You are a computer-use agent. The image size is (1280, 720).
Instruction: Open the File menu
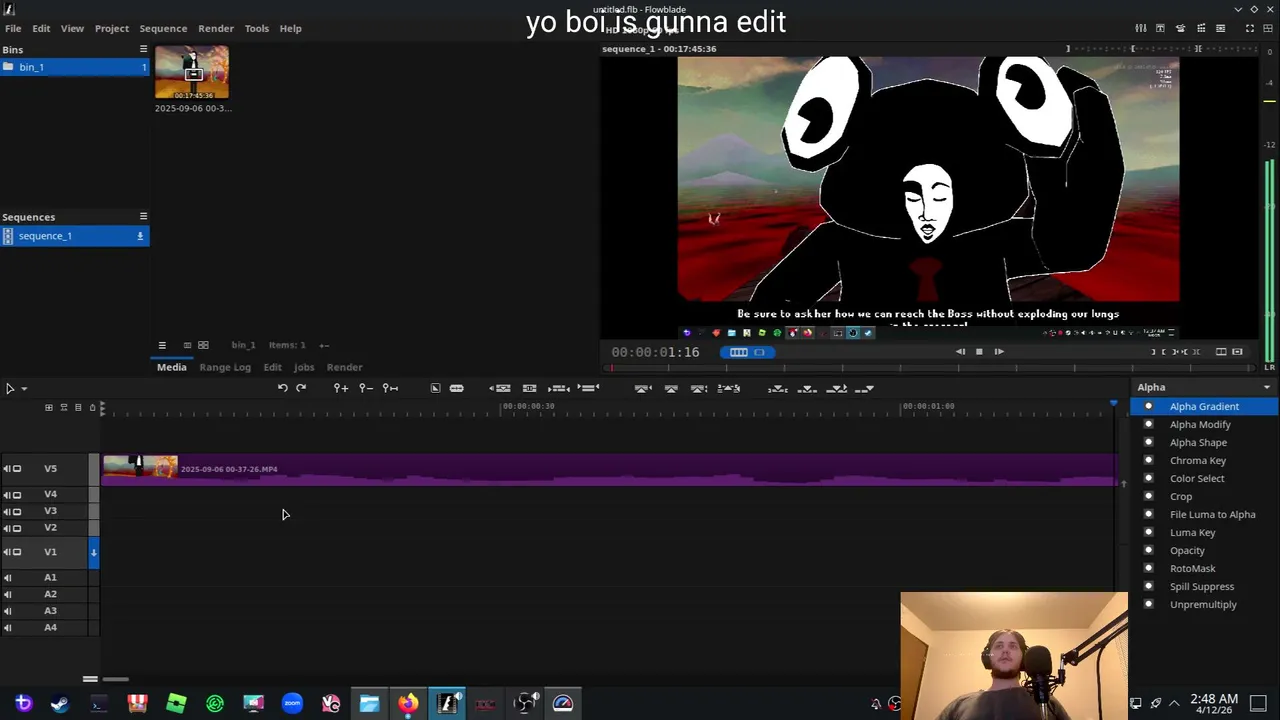coord(13,28)
